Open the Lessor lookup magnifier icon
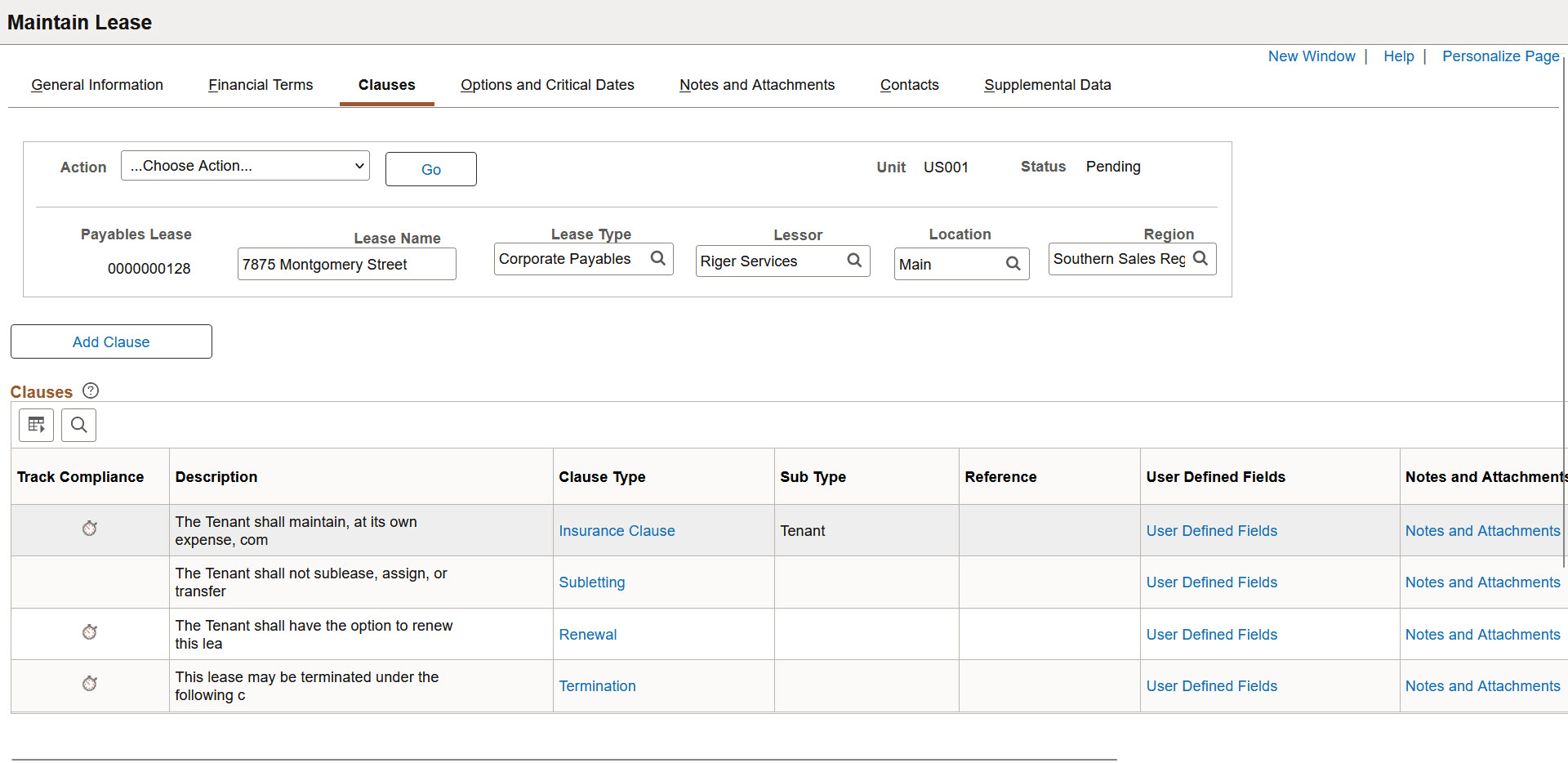The height and width of the screenshot is (763, 1568). [x=854, y=261]
